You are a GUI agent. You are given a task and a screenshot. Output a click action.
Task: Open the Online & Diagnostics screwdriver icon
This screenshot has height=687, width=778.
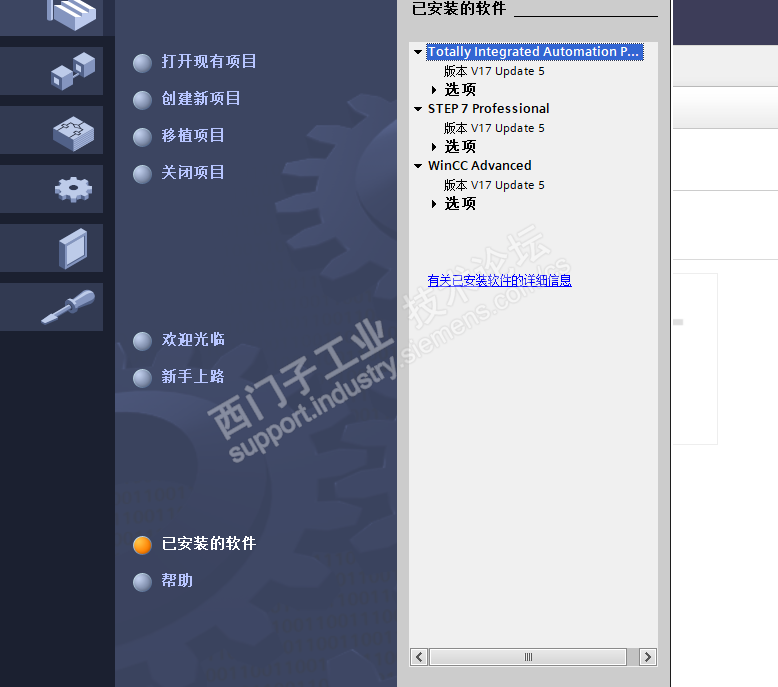68,307
